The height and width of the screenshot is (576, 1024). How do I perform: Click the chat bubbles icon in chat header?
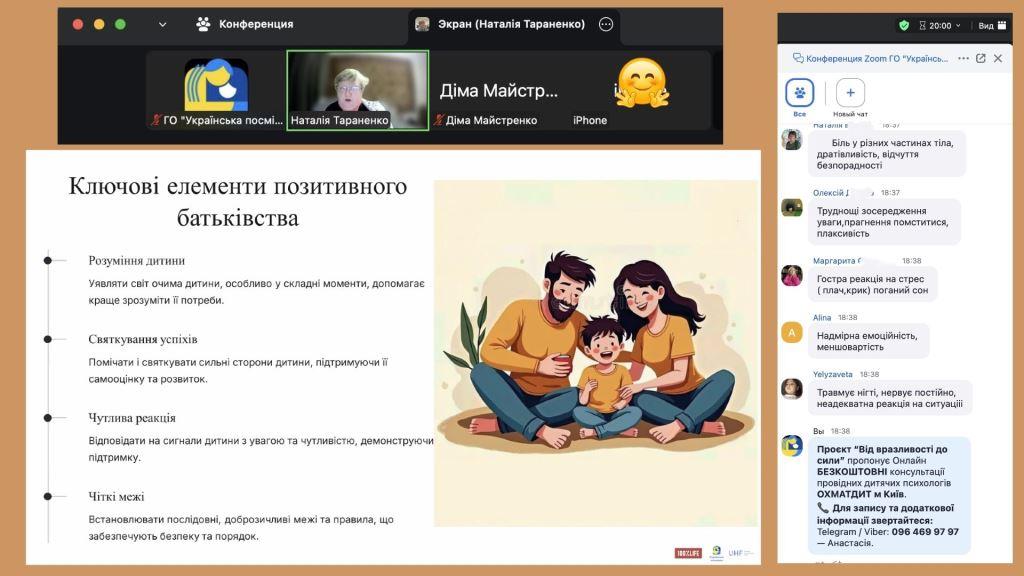click(797, 58)
